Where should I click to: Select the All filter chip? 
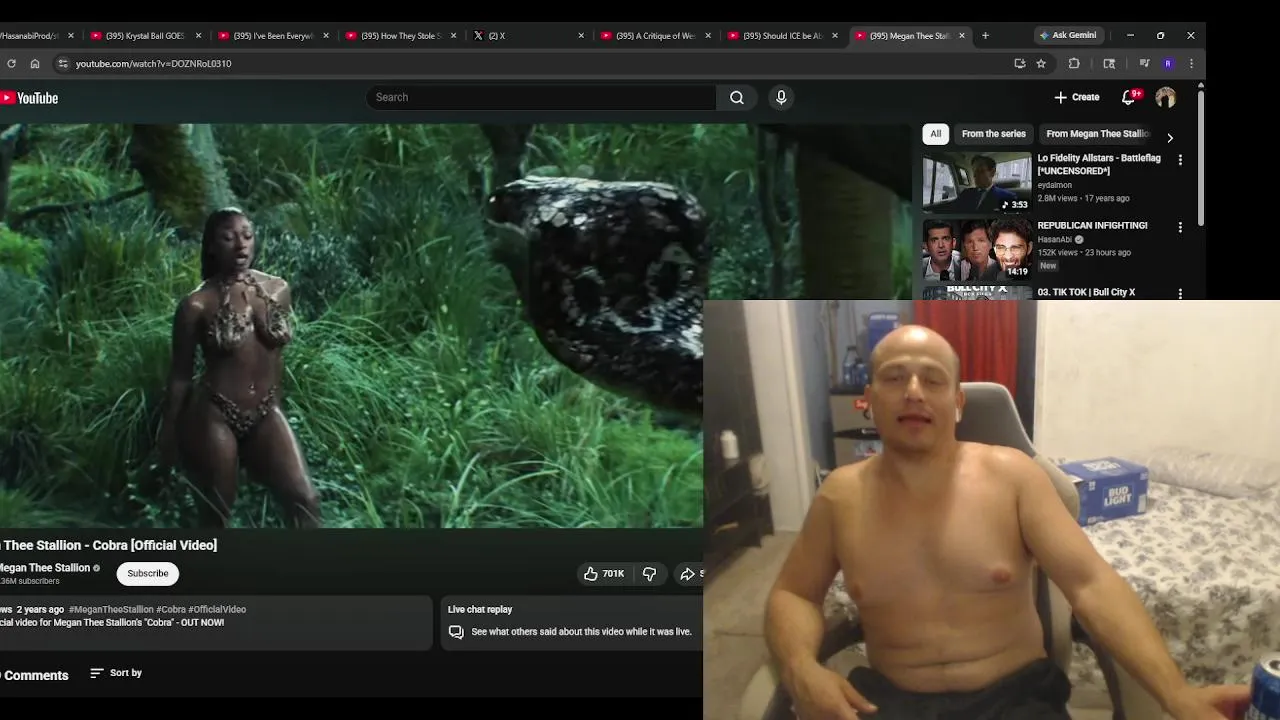point(936,134)
